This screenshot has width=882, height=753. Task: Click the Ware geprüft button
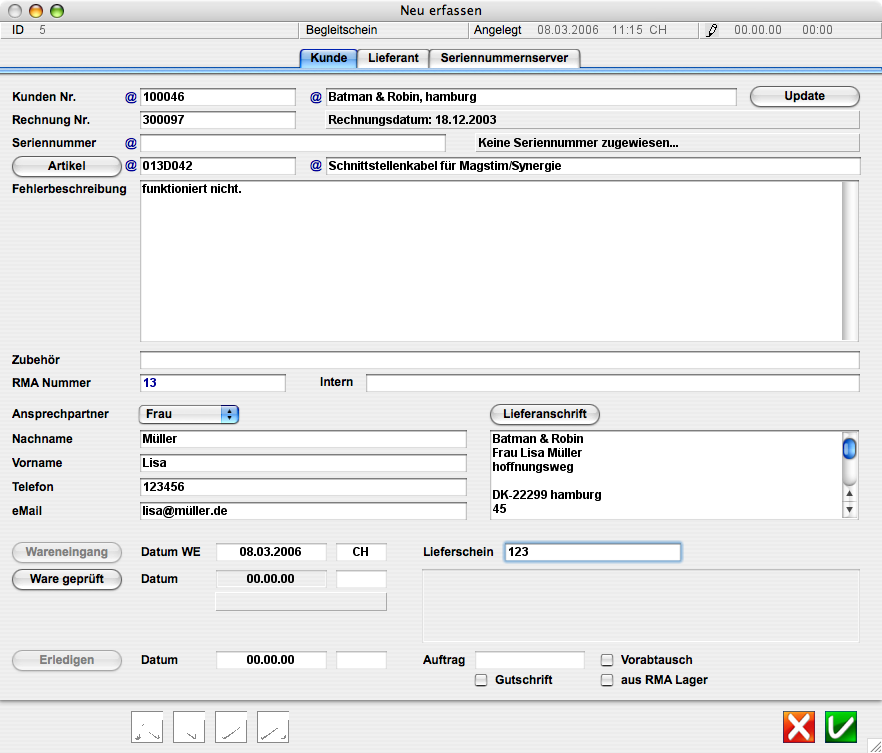click(x=67, y=579)
